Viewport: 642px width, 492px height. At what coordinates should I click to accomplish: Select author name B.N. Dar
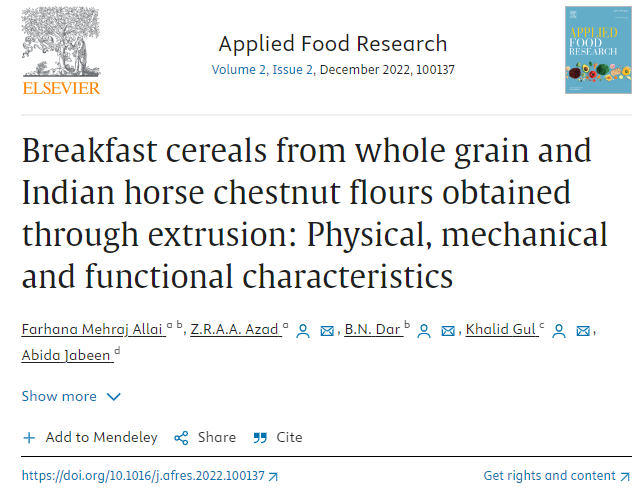coord(374,330)
